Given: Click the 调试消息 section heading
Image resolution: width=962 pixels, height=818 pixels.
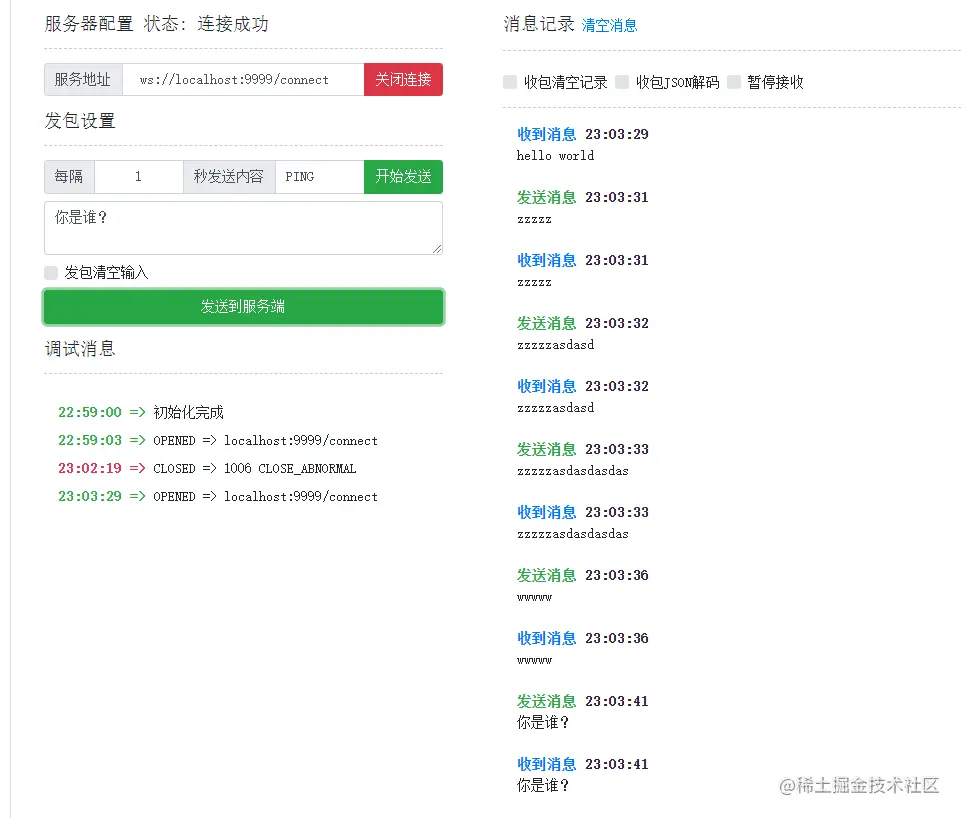Looking at the screenshot, I should pos(80,349).
